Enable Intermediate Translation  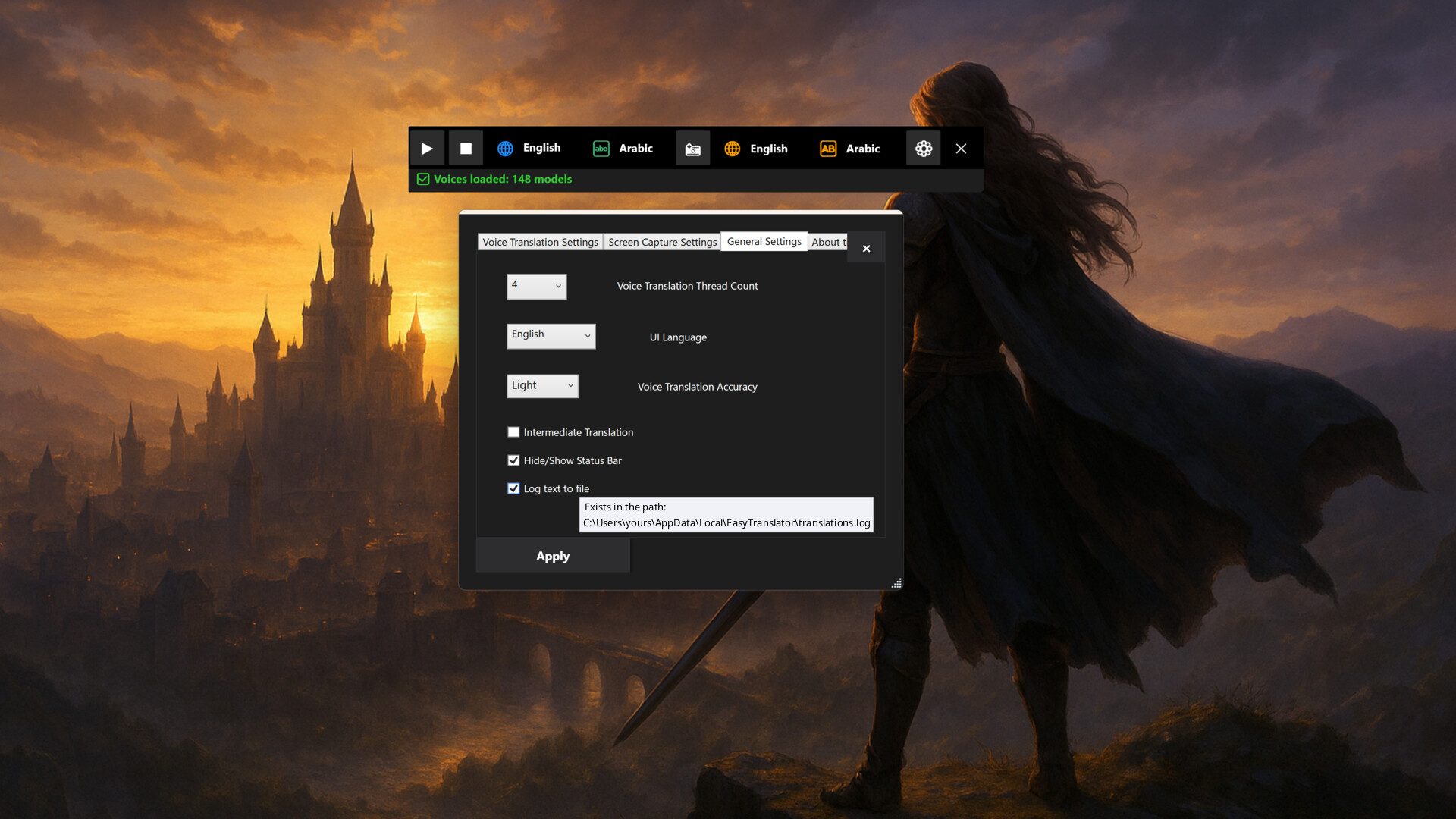[513, 431]
